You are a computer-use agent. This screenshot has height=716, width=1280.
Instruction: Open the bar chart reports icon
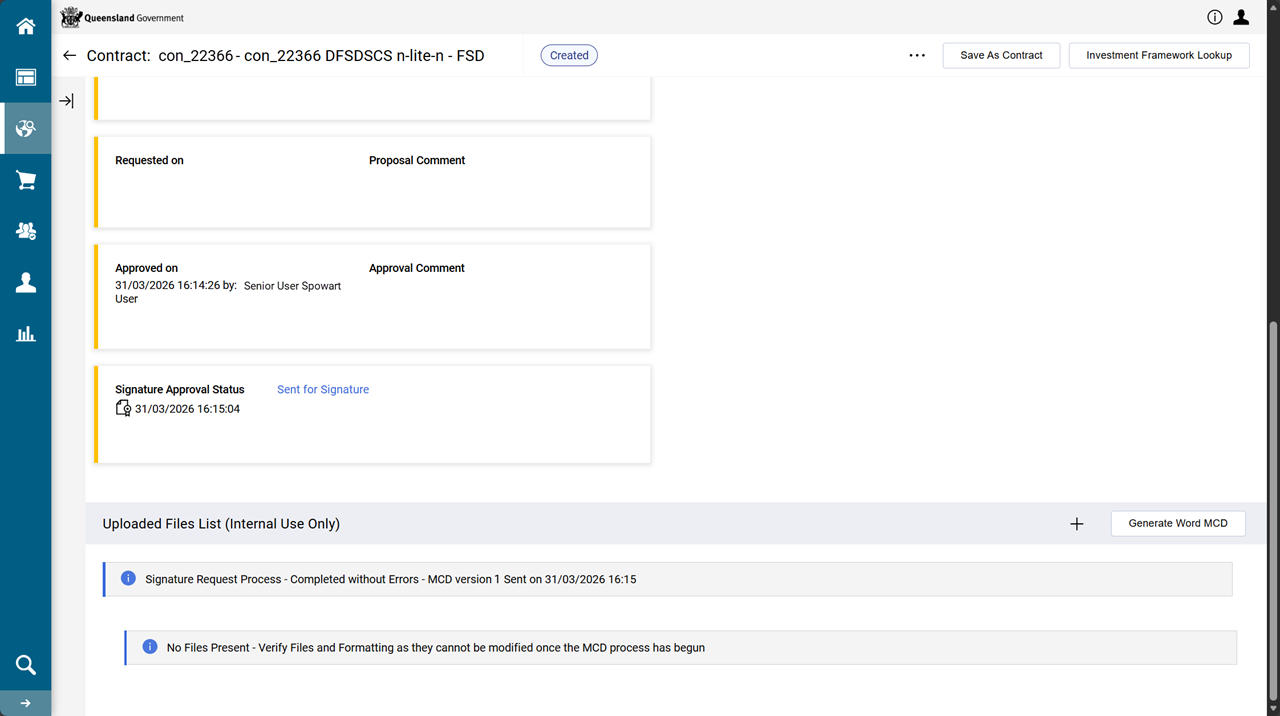[26, 334]
